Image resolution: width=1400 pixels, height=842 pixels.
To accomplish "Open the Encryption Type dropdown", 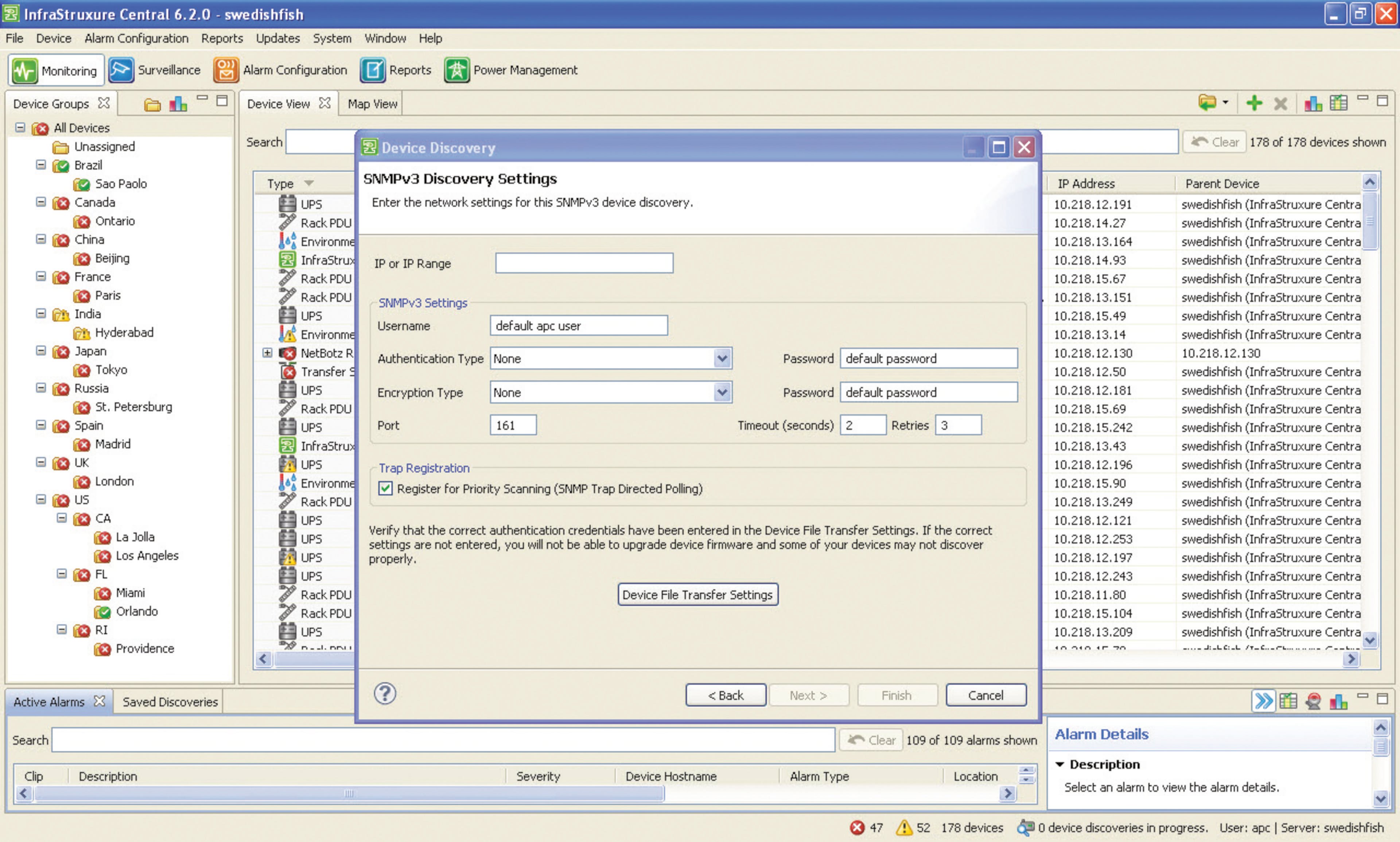I will pyautogui.click(x=722, y=392).
